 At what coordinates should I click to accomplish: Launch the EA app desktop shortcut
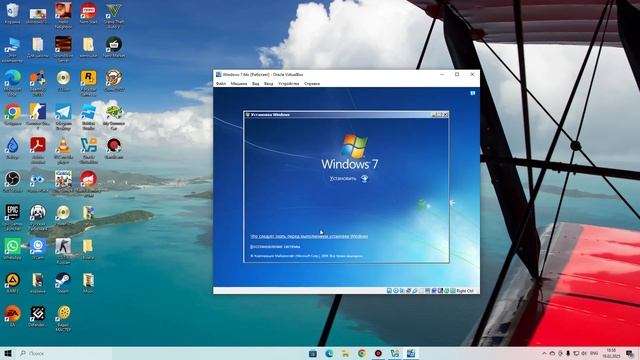(x=12, y=316)
